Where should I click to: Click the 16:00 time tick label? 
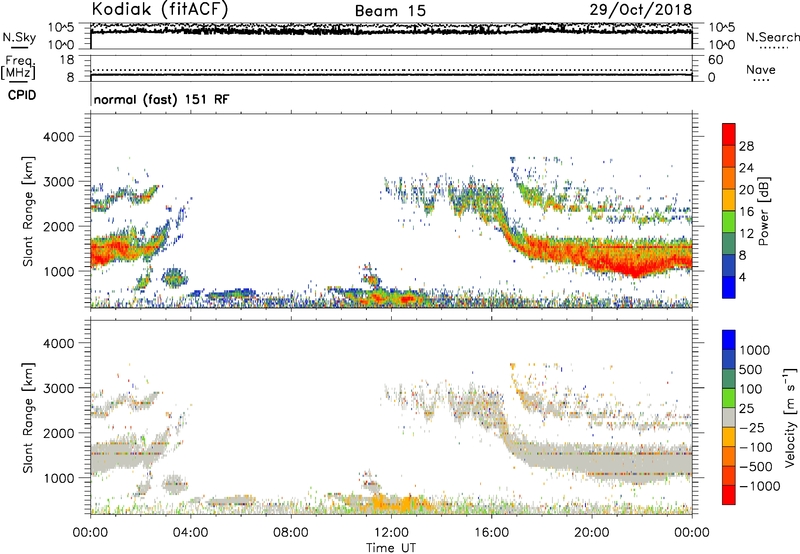pyautogui.click(x=491, y=533)
